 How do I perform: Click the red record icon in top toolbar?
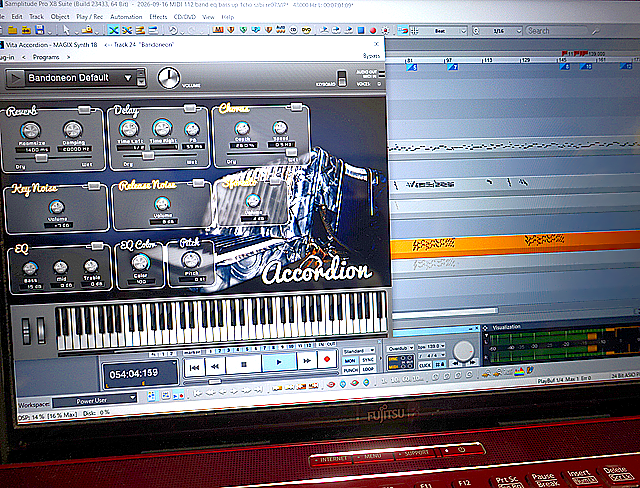click(373, 30)
